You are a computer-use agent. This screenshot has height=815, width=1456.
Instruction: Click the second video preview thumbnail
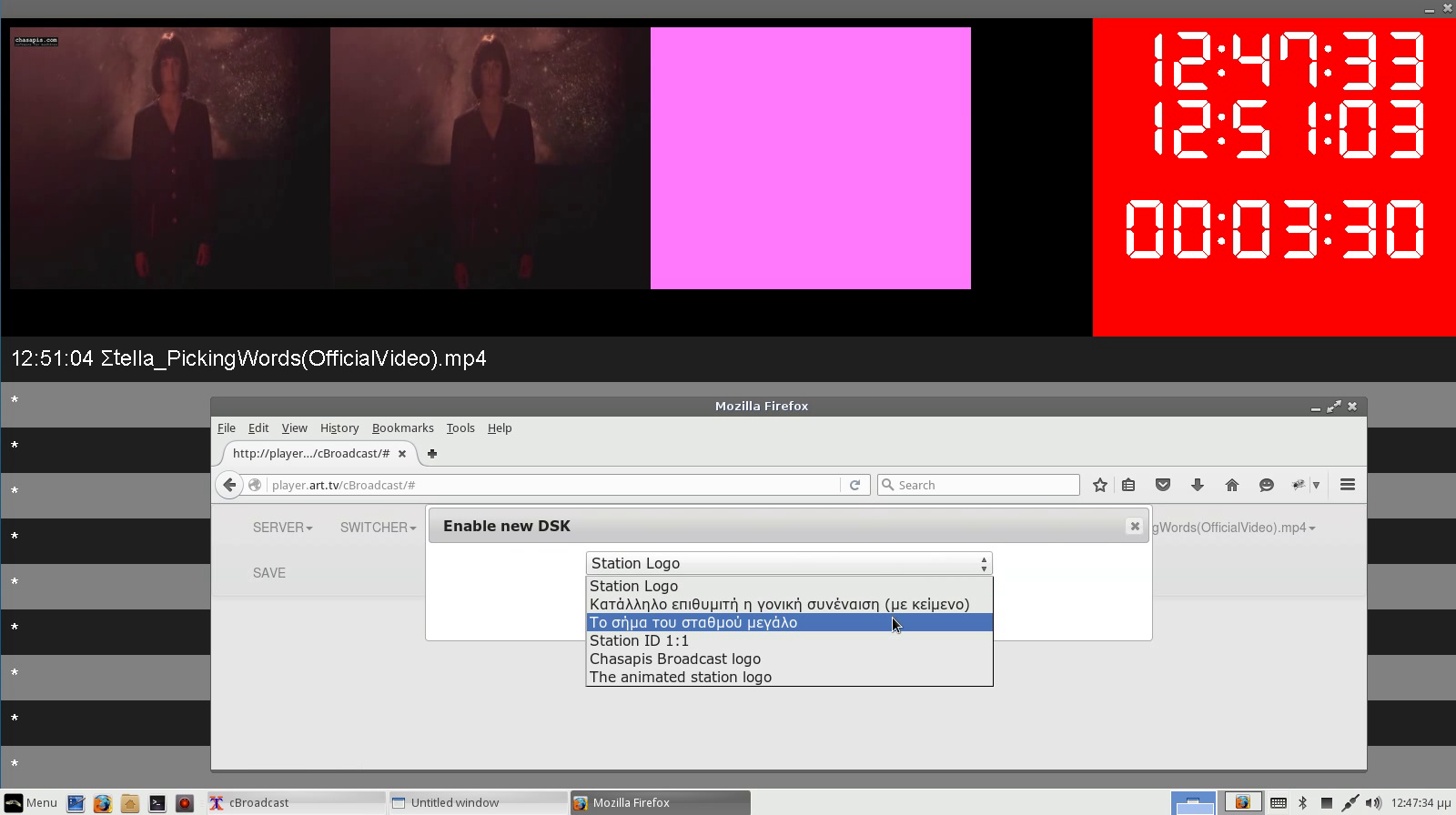490,158
